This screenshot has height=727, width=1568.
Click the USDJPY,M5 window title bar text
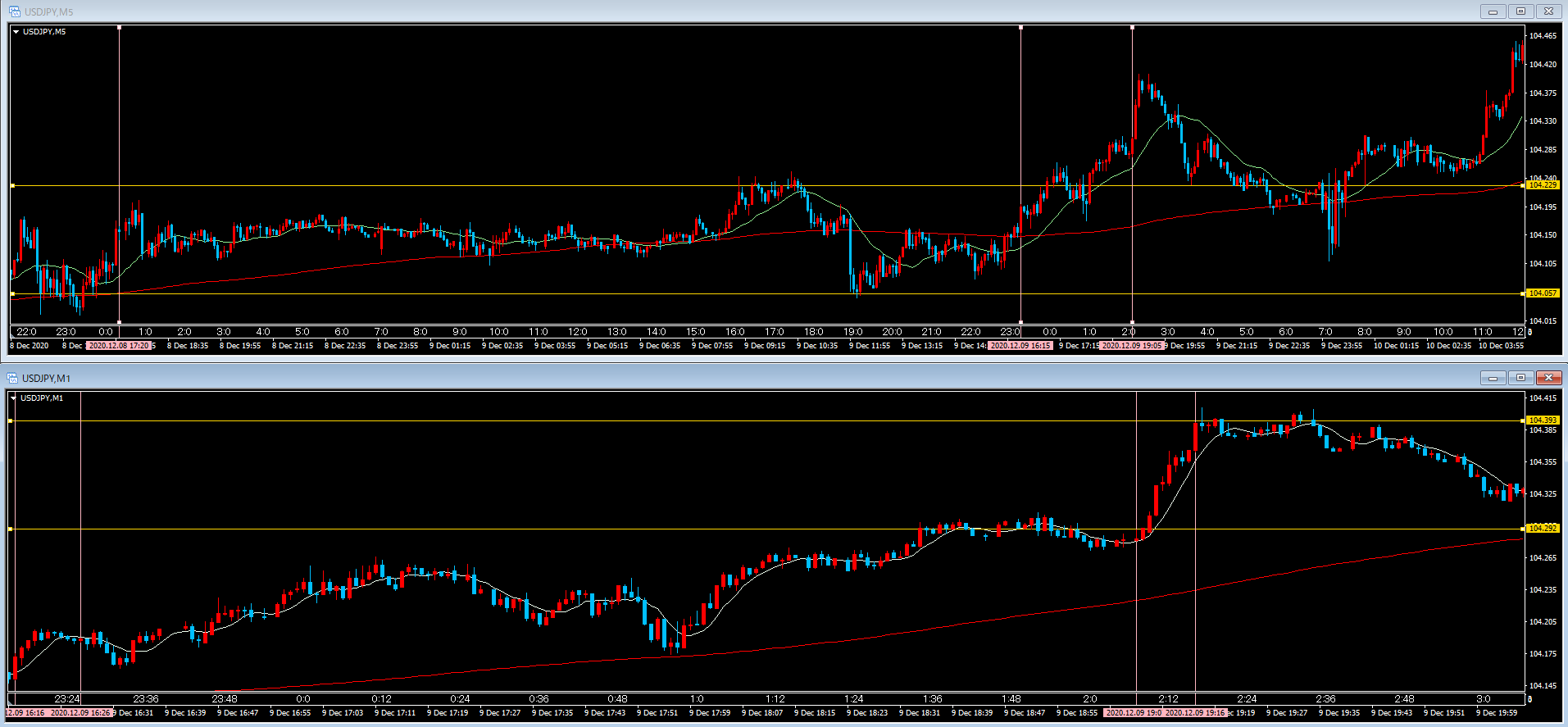point(48,11)
